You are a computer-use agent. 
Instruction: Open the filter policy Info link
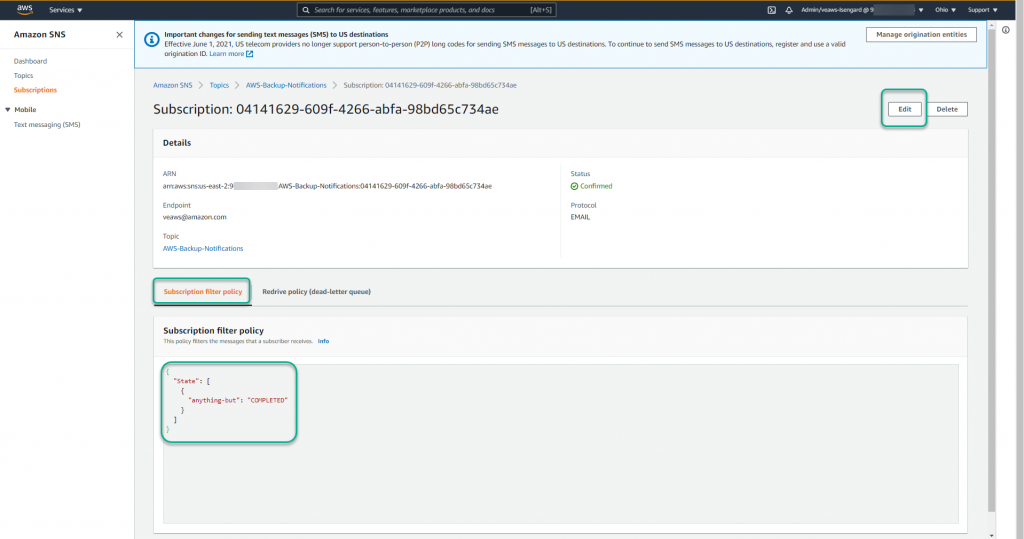click(323, 341)
